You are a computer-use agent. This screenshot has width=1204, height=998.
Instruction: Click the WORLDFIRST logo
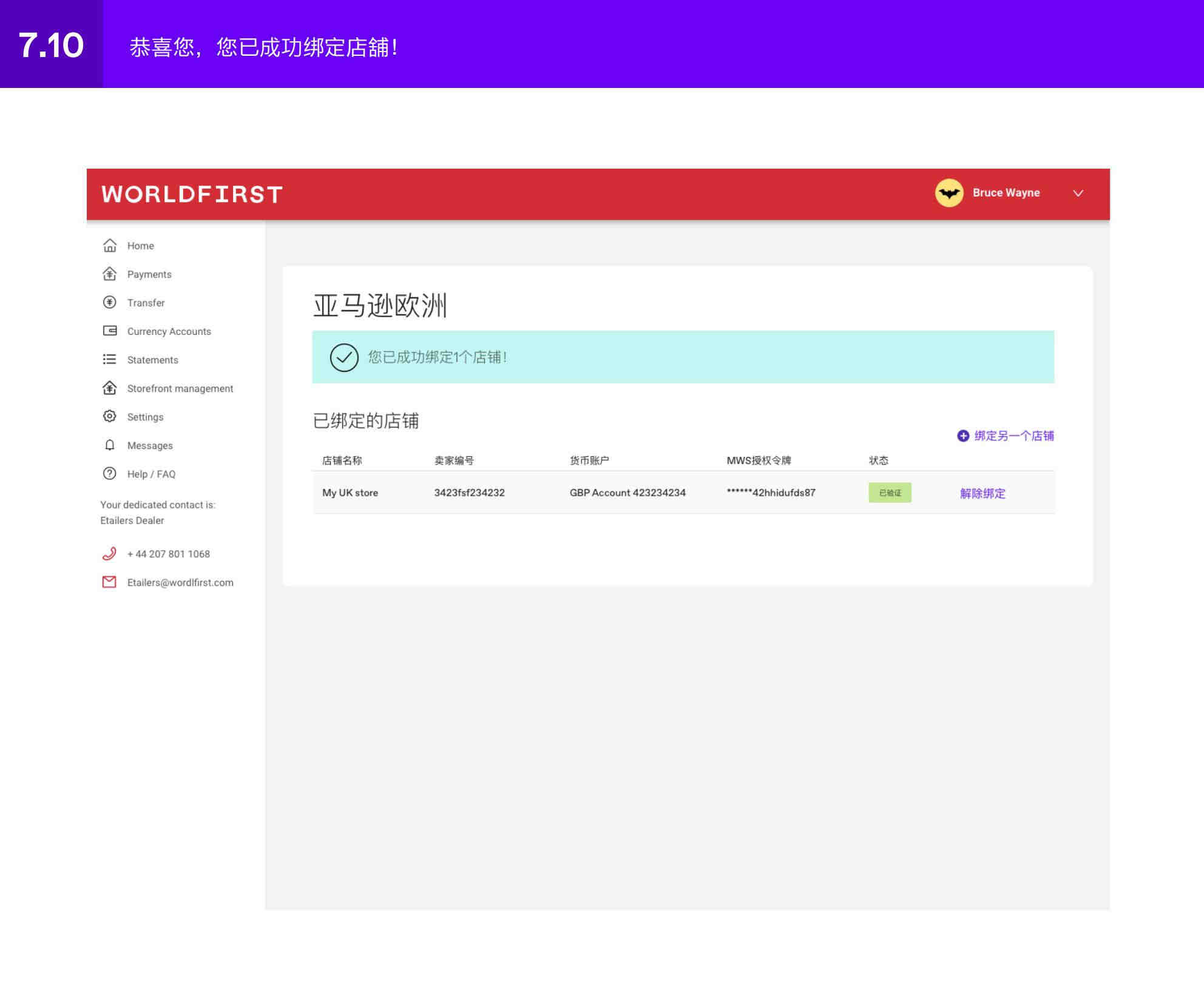(192, 194)
